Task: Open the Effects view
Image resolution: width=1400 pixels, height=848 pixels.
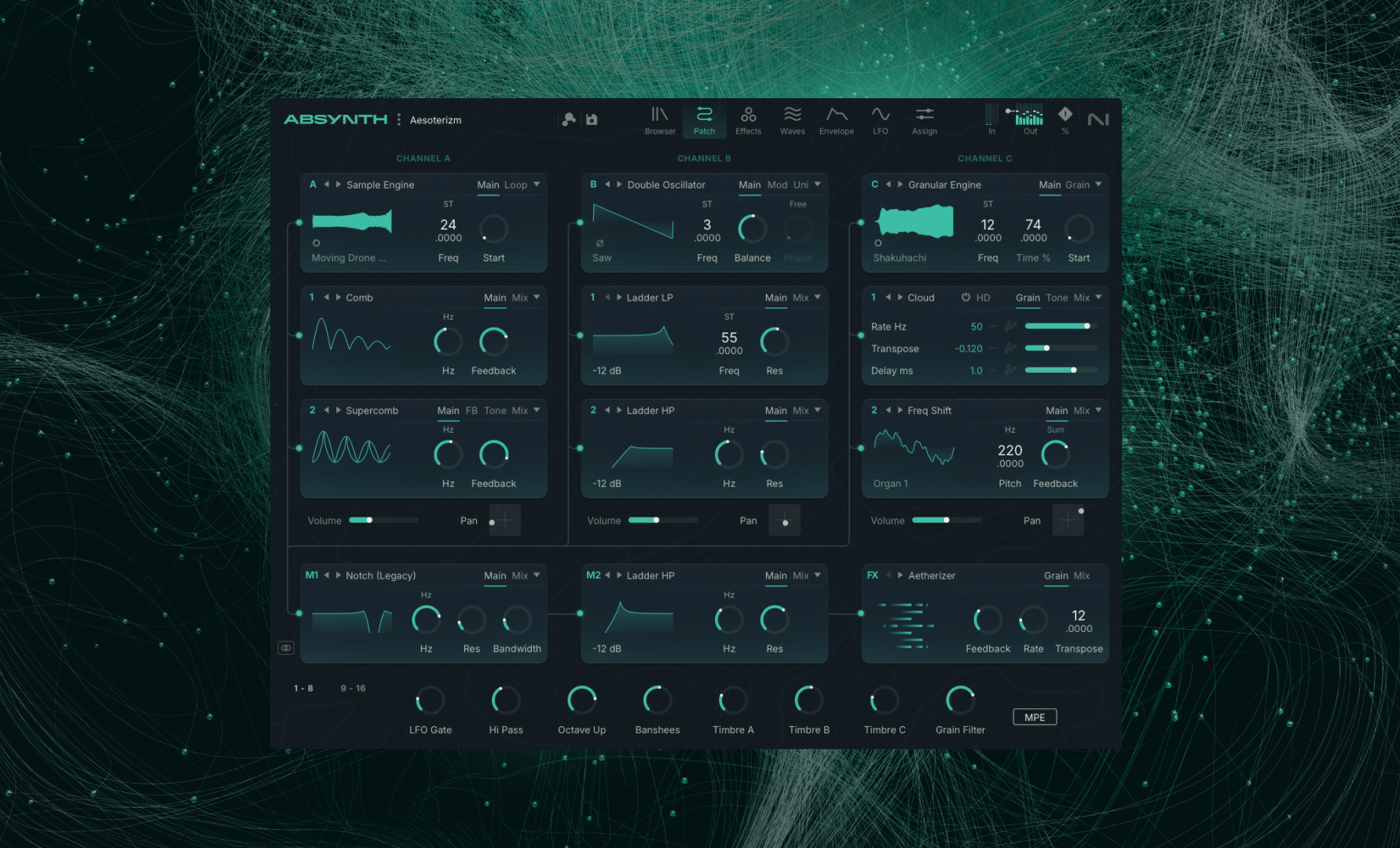Action: pyautogui.click(x=748, y=119)
